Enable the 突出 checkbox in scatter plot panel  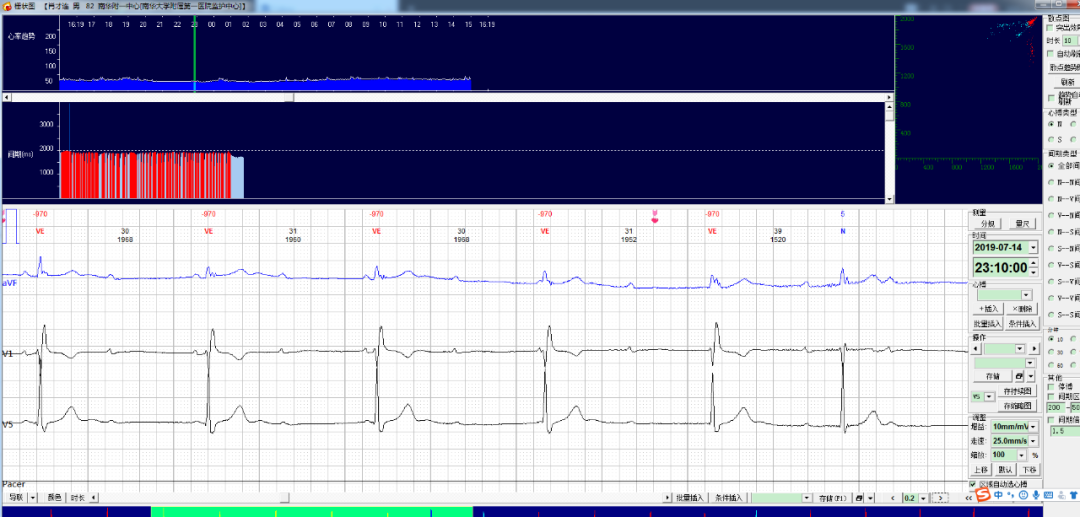click(x=1049, y=28)
